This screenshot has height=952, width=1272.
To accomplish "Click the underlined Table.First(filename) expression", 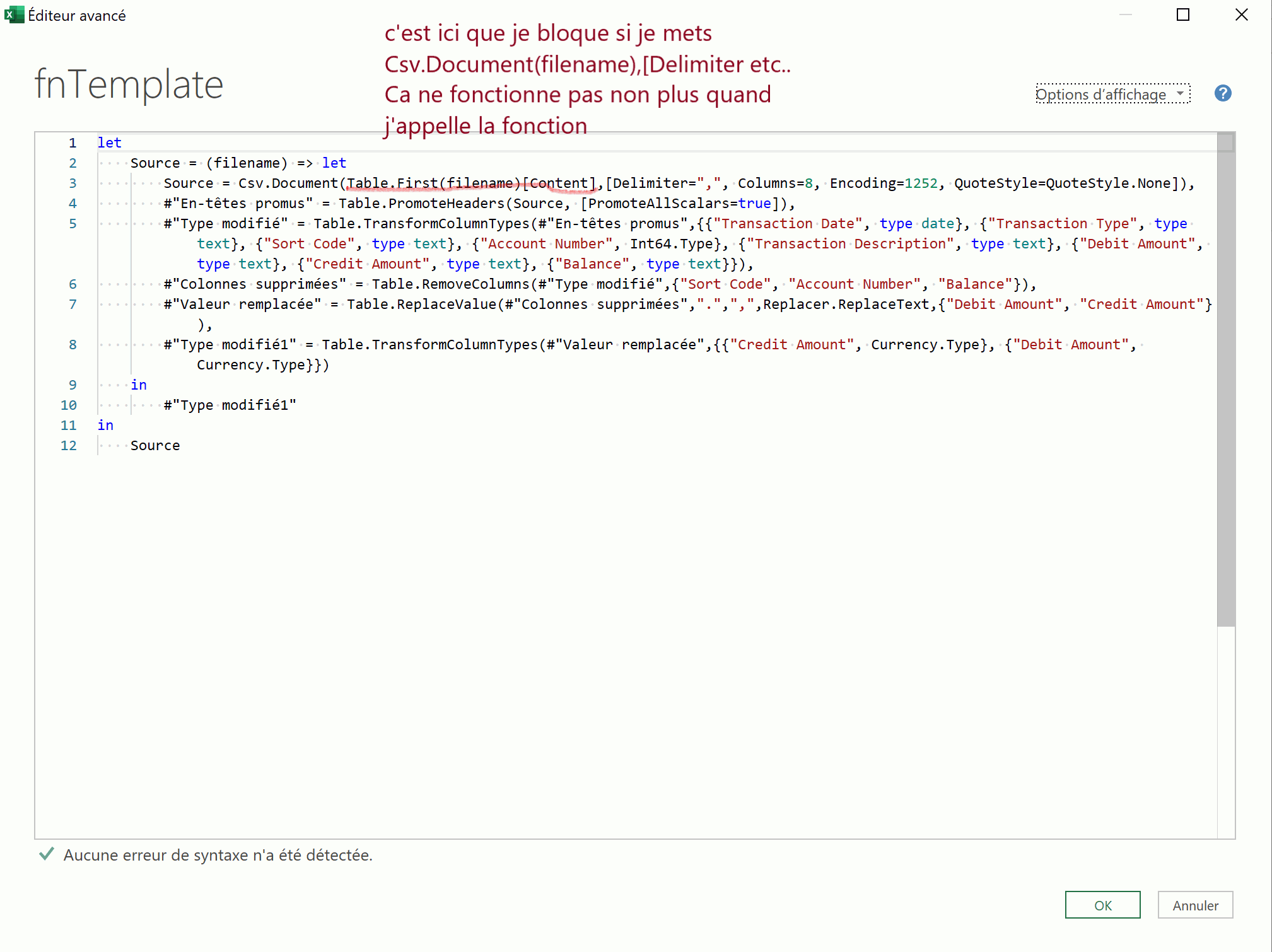I will [x=433, y=183].
